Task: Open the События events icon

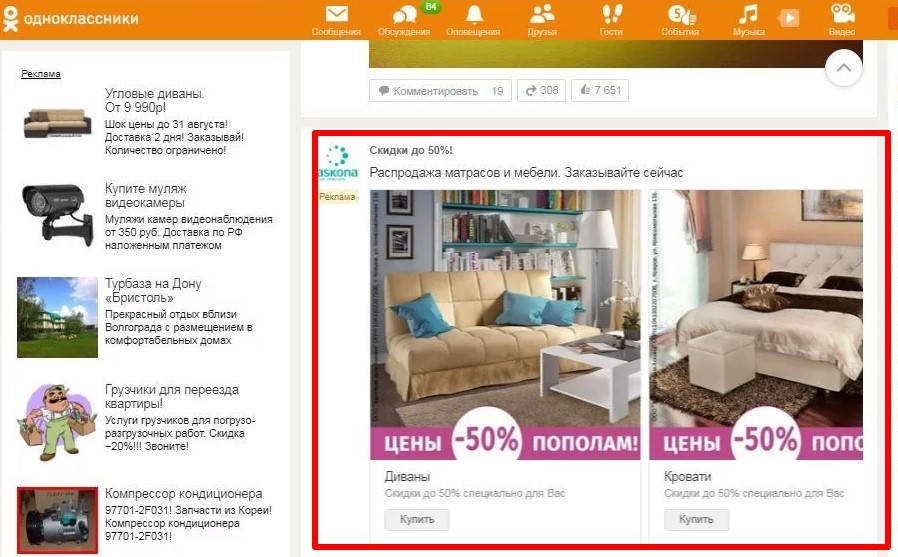Action: [x=680, y=16]
